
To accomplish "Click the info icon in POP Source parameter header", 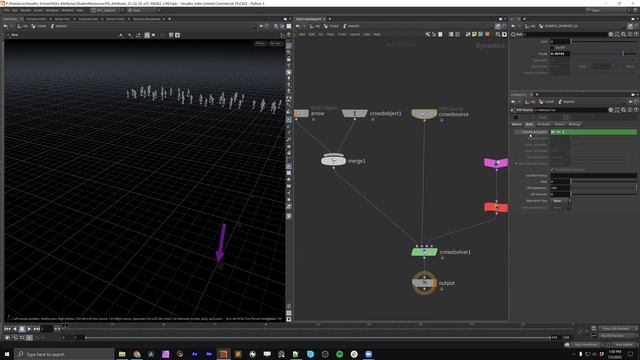I will tap(630, 110).
